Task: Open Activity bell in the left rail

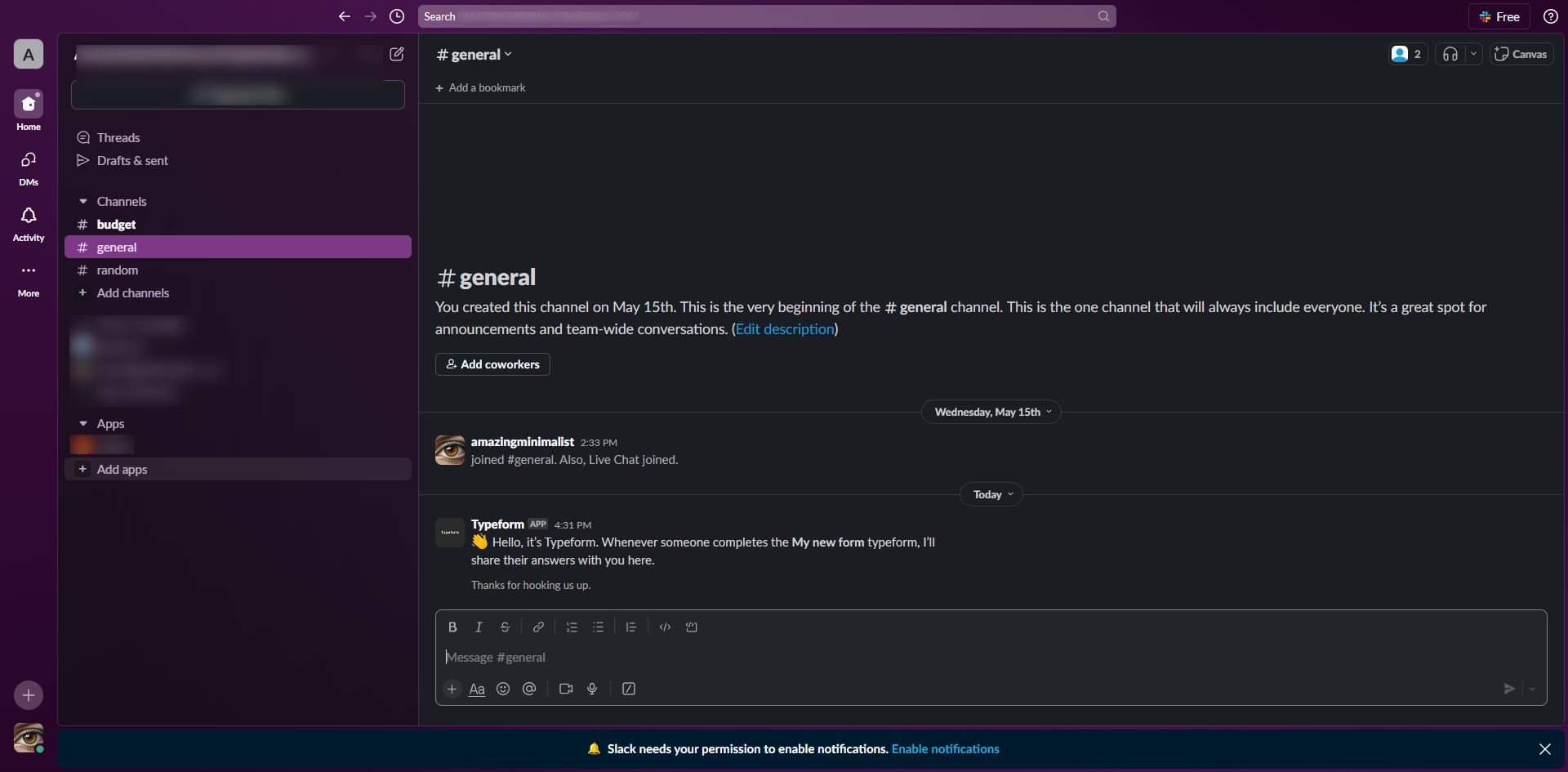Action: [29, 223]
